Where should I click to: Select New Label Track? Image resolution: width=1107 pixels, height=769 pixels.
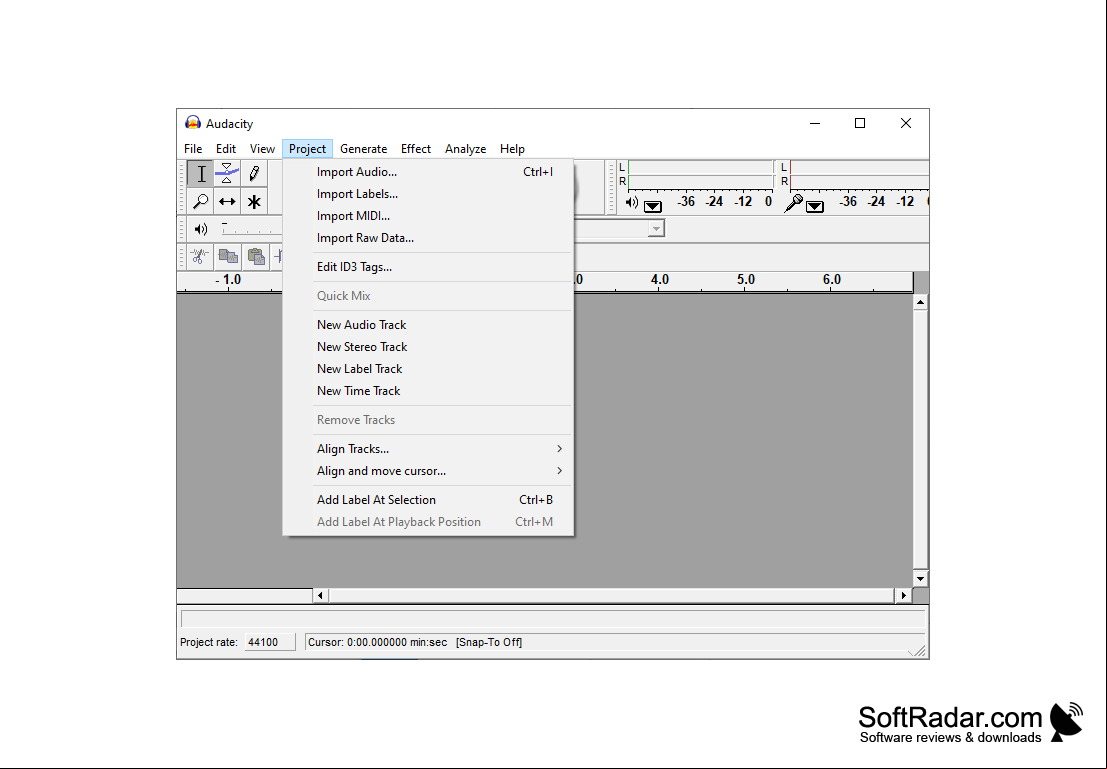(x=428, y=368)
